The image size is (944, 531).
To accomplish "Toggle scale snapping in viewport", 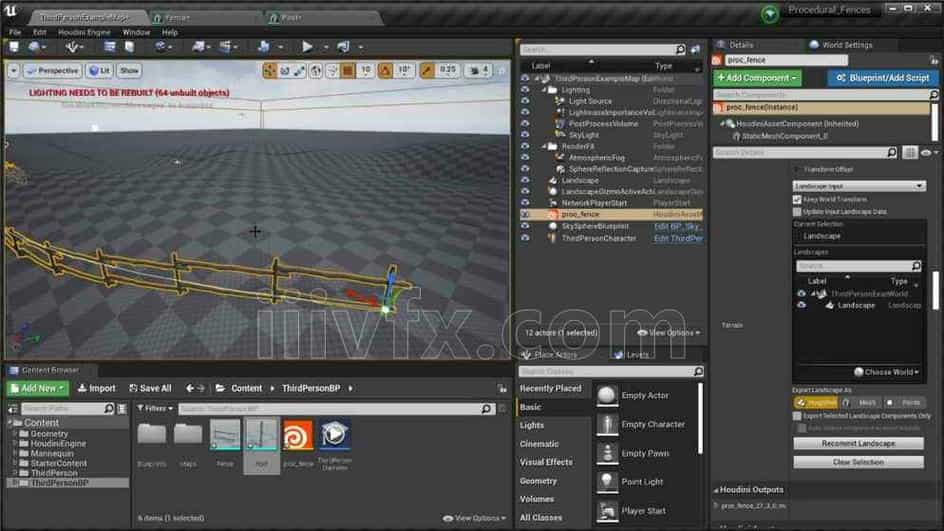I will [427, 71].
